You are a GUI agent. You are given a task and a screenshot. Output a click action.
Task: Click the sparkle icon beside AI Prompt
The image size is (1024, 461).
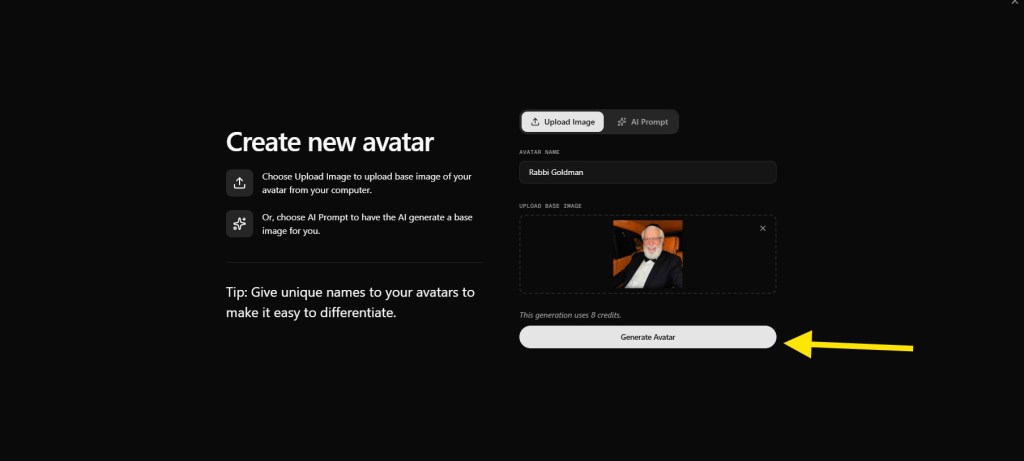pos(622,122)
